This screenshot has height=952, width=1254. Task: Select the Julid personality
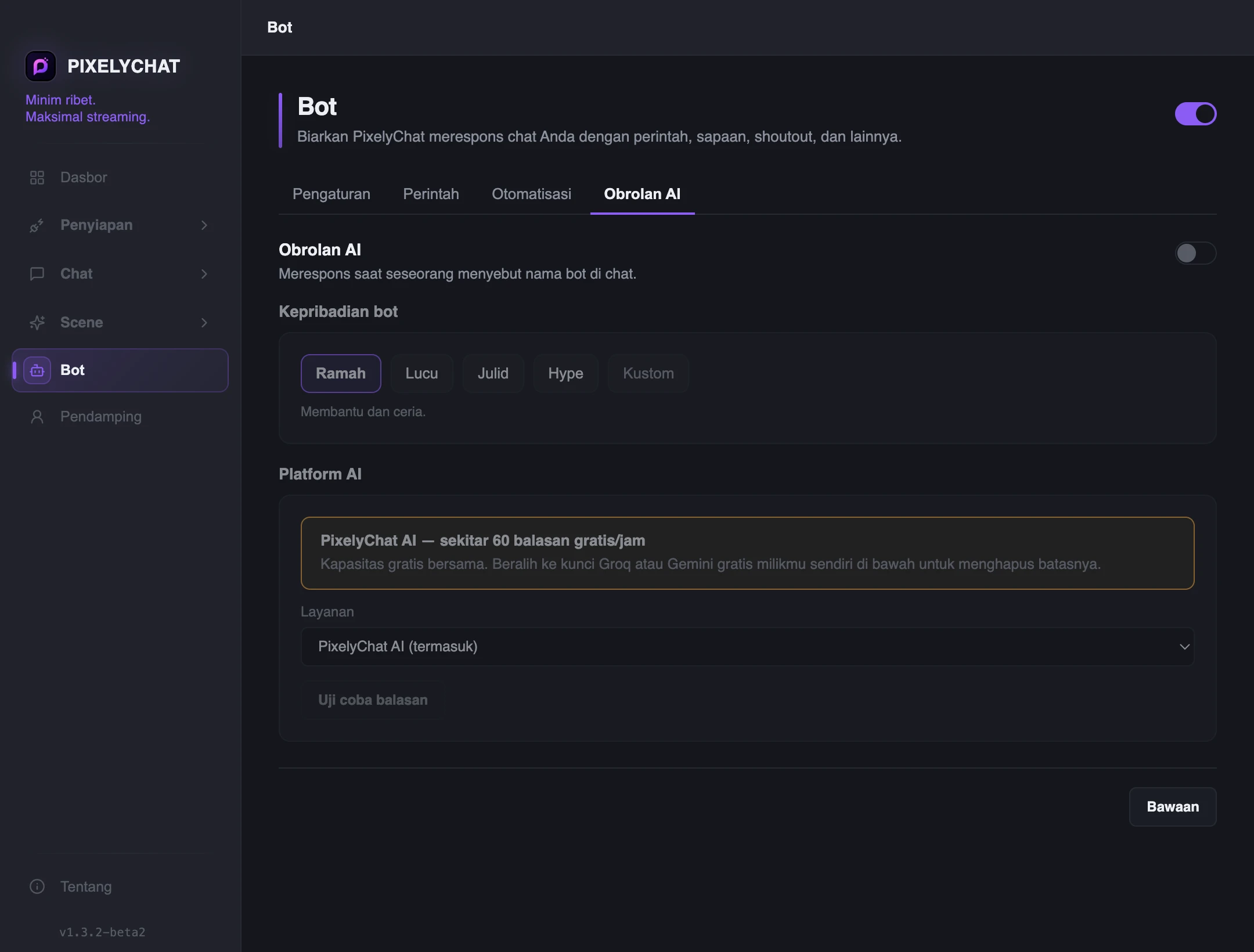[x=493, y=373]
